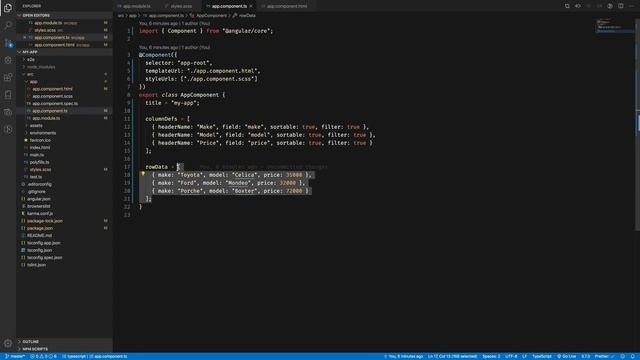640x360 pixels.
Task: Click the notifications bell in the status bar
Action: (x=633, y=356)
